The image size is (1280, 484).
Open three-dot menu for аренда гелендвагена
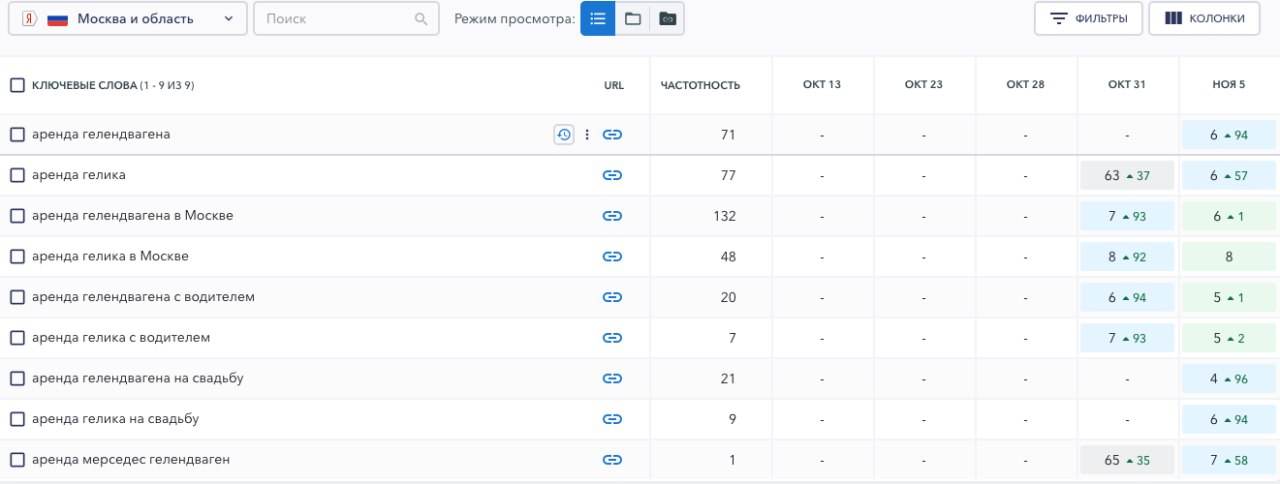(587, 135)
